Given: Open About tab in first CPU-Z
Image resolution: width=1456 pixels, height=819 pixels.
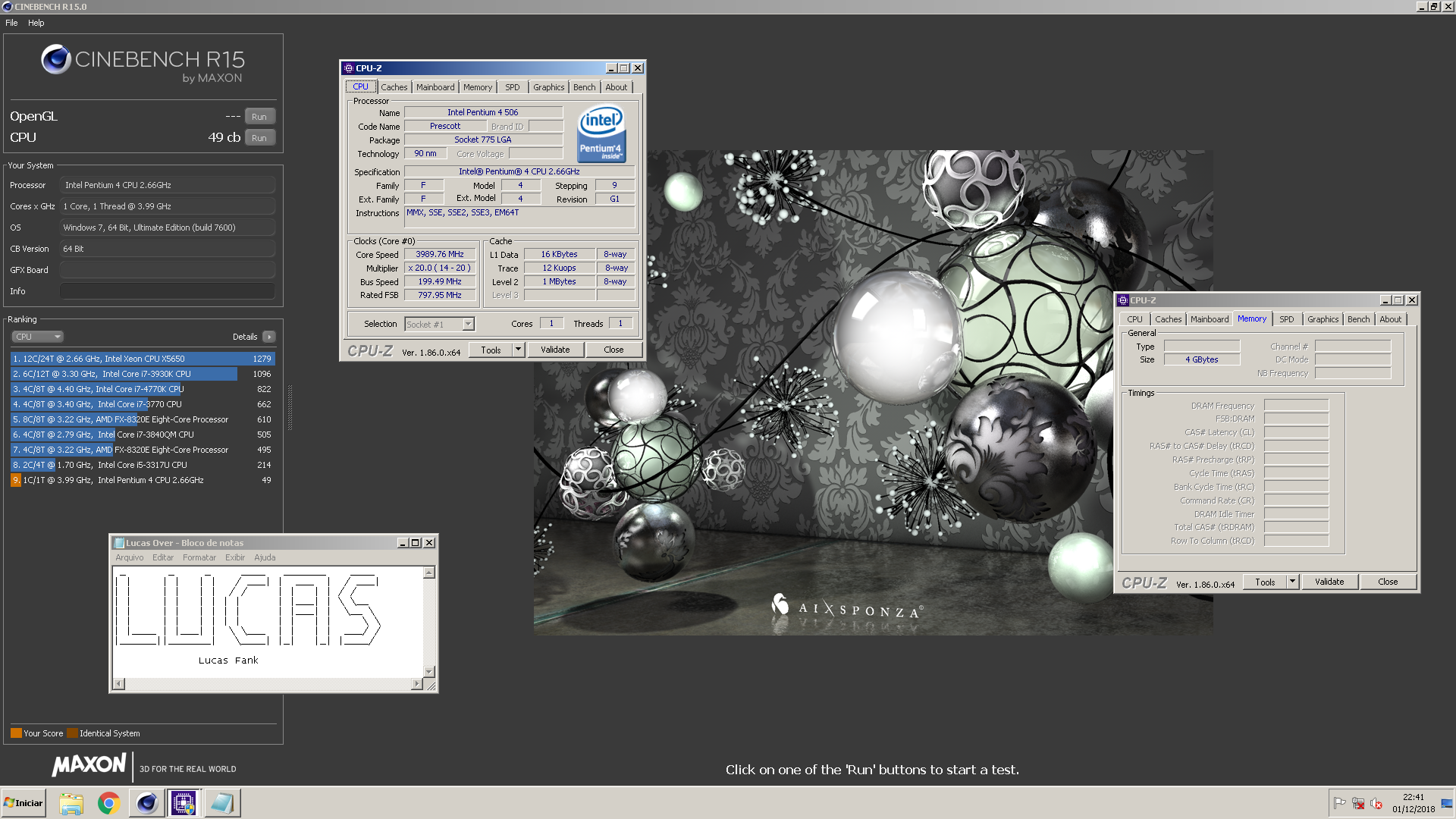Looking at the screenshot, I should coord(616,87).
